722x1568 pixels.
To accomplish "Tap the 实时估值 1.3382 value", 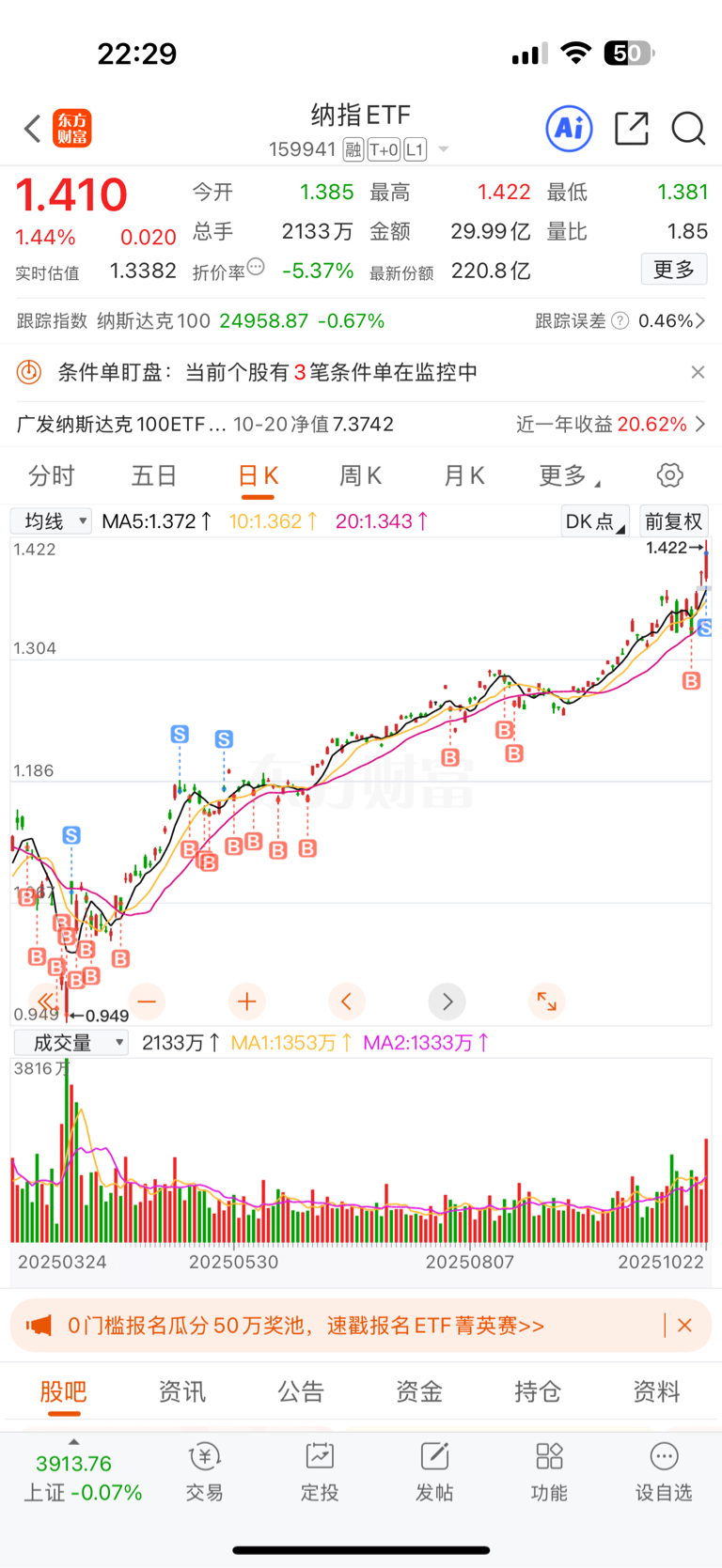I will tap(143, 271).
